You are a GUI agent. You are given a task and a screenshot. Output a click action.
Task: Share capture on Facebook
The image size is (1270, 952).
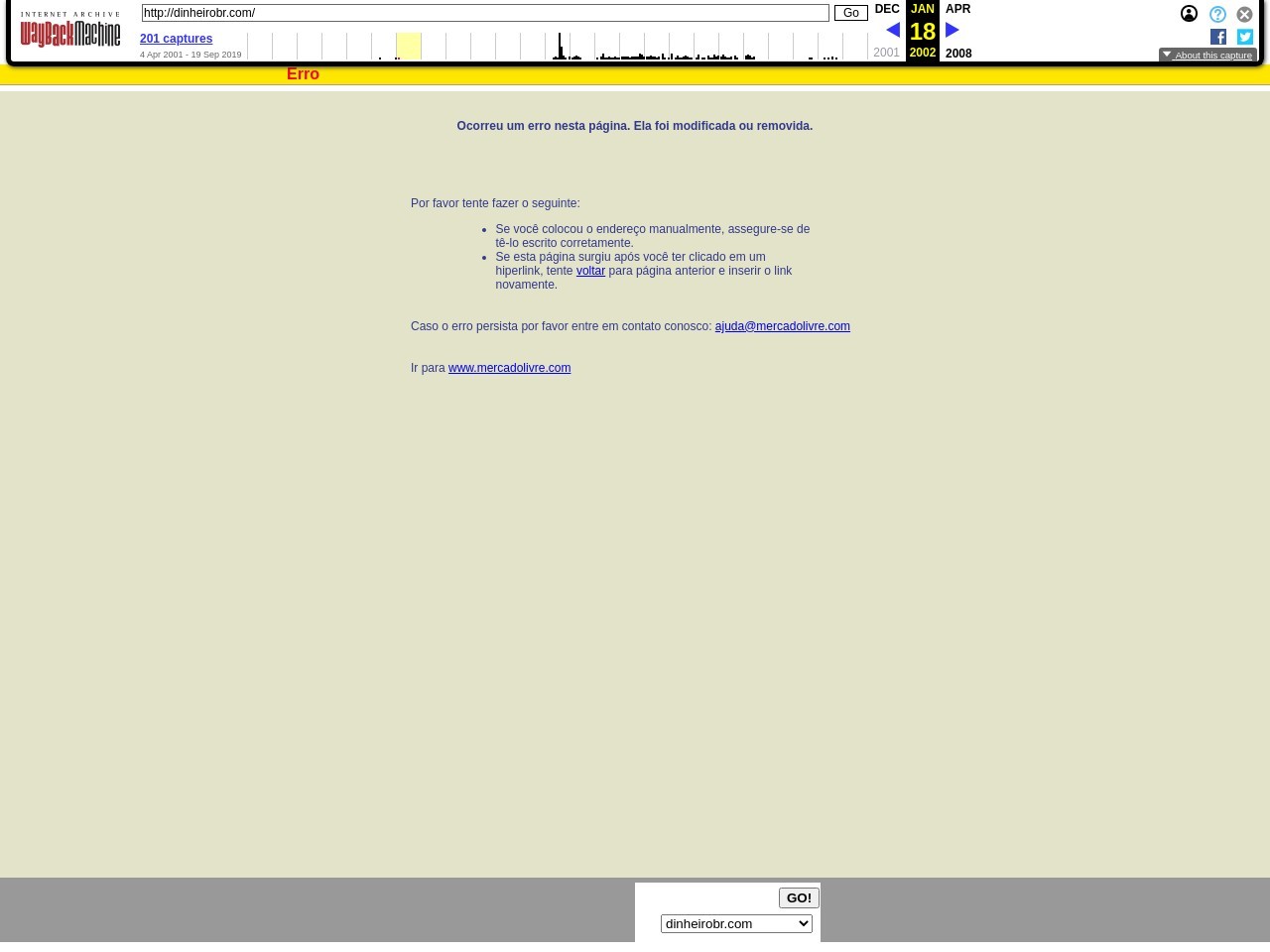point(1218,37)
